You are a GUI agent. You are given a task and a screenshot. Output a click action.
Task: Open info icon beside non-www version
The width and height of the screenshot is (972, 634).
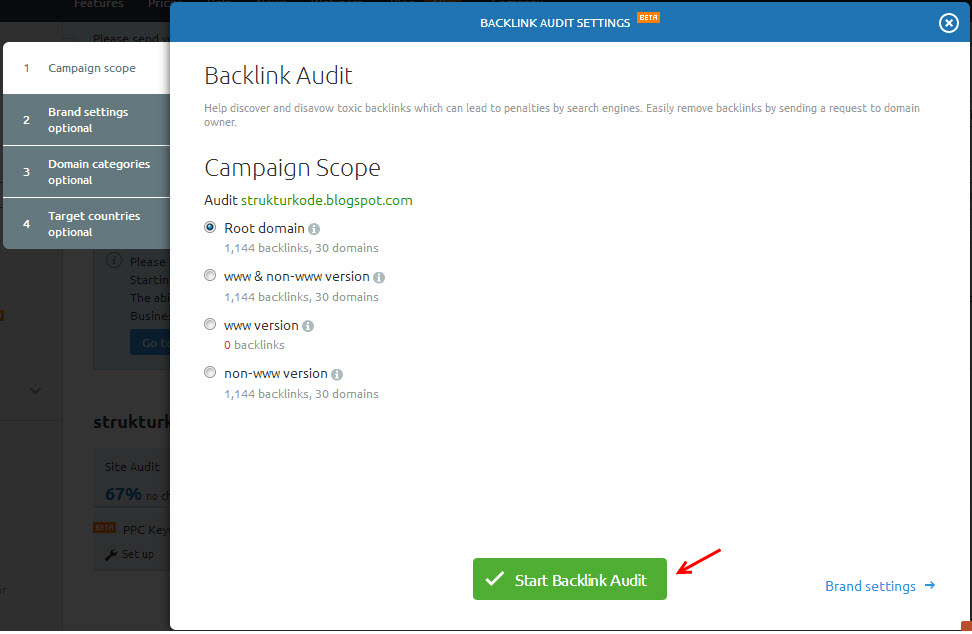(x=337, y=374)
